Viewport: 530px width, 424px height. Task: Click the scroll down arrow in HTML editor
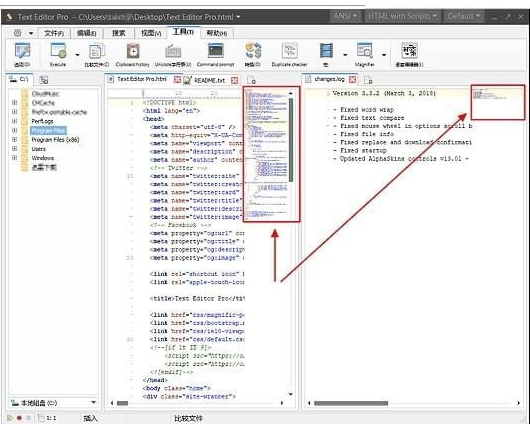coord(291,394)
